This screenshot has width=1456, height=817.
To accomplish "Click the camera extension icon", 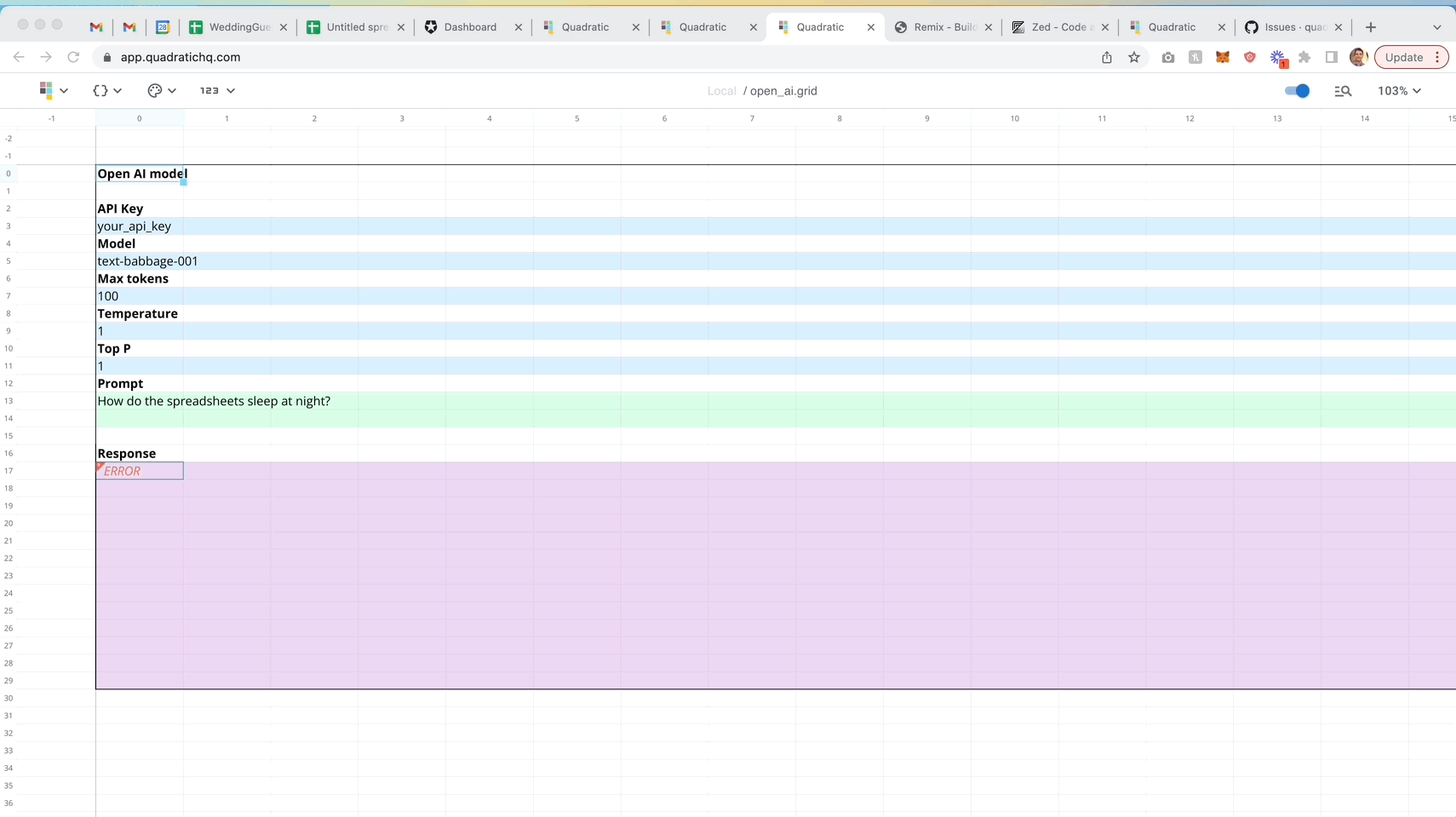I will [x=1167, y=57].
